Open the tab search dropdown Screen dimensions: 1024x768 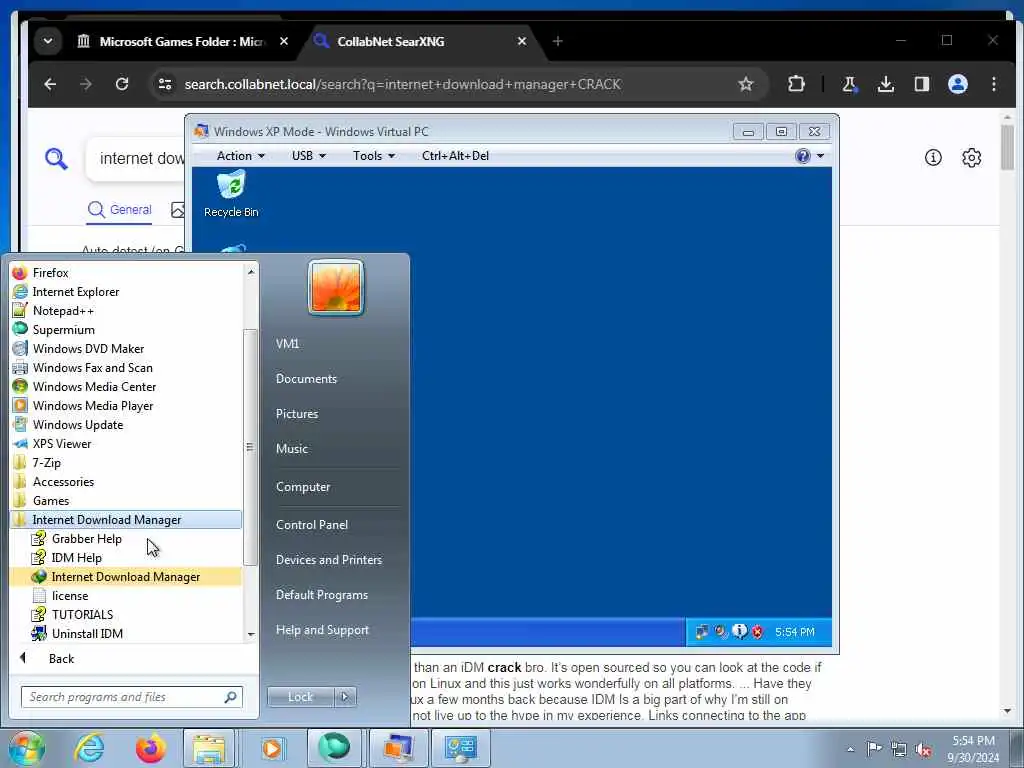[48, 41]
